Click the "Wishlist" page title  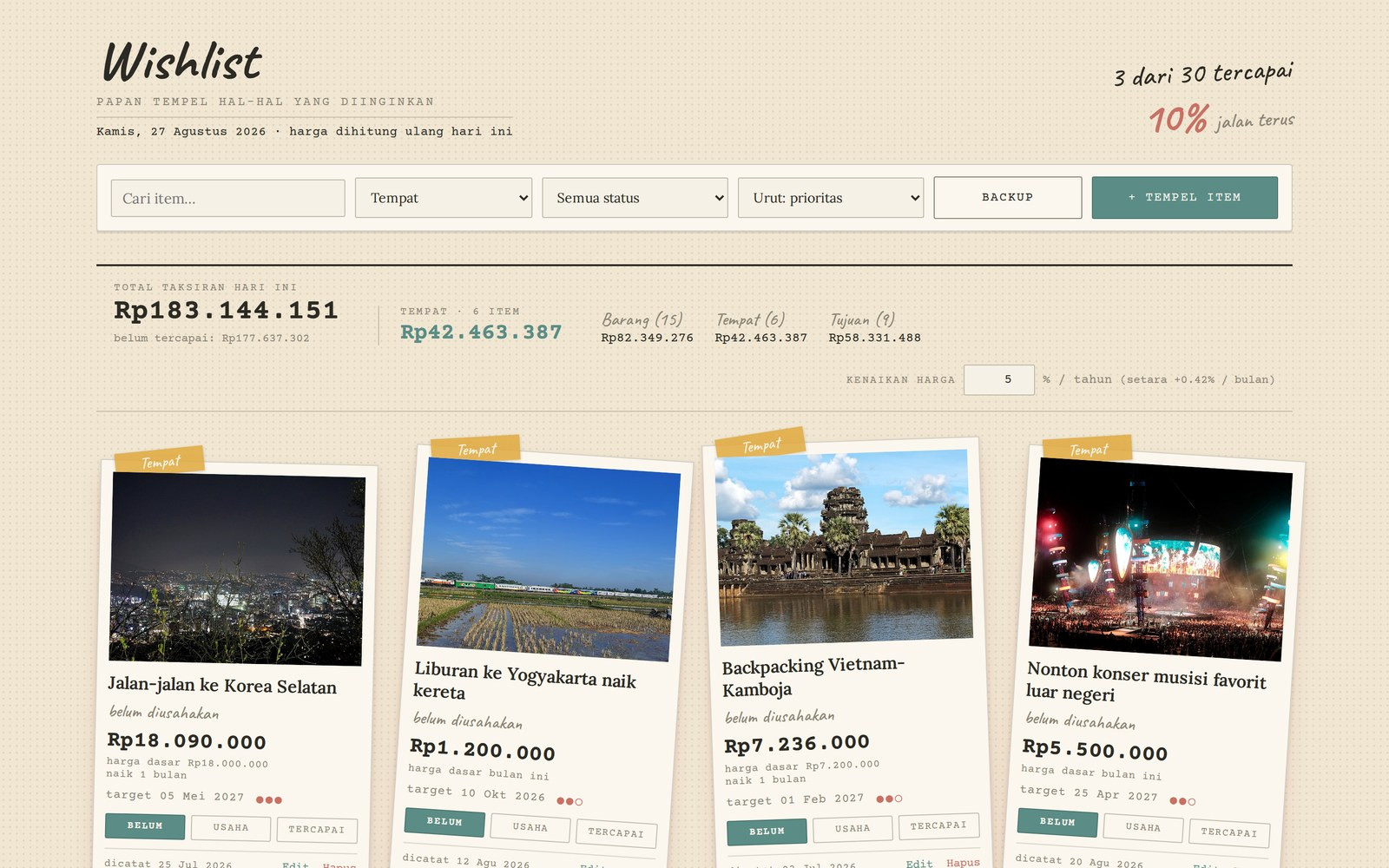[x=181, y=62]
